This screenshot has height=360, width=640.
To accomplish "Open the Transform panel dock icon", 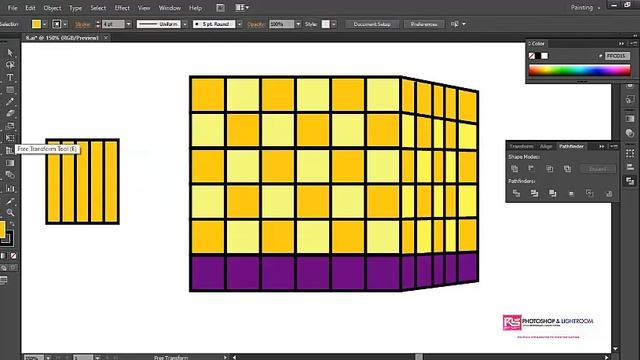I will coord(630,153).
